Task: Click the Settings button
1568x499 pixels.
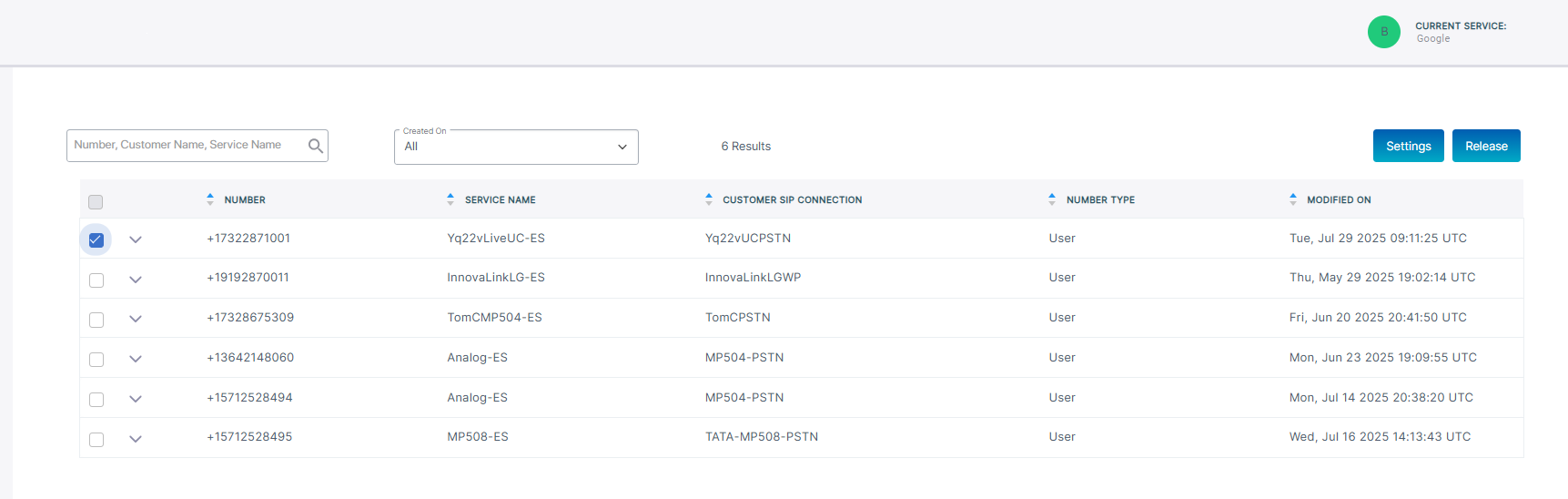Action: coord(1408,146)
